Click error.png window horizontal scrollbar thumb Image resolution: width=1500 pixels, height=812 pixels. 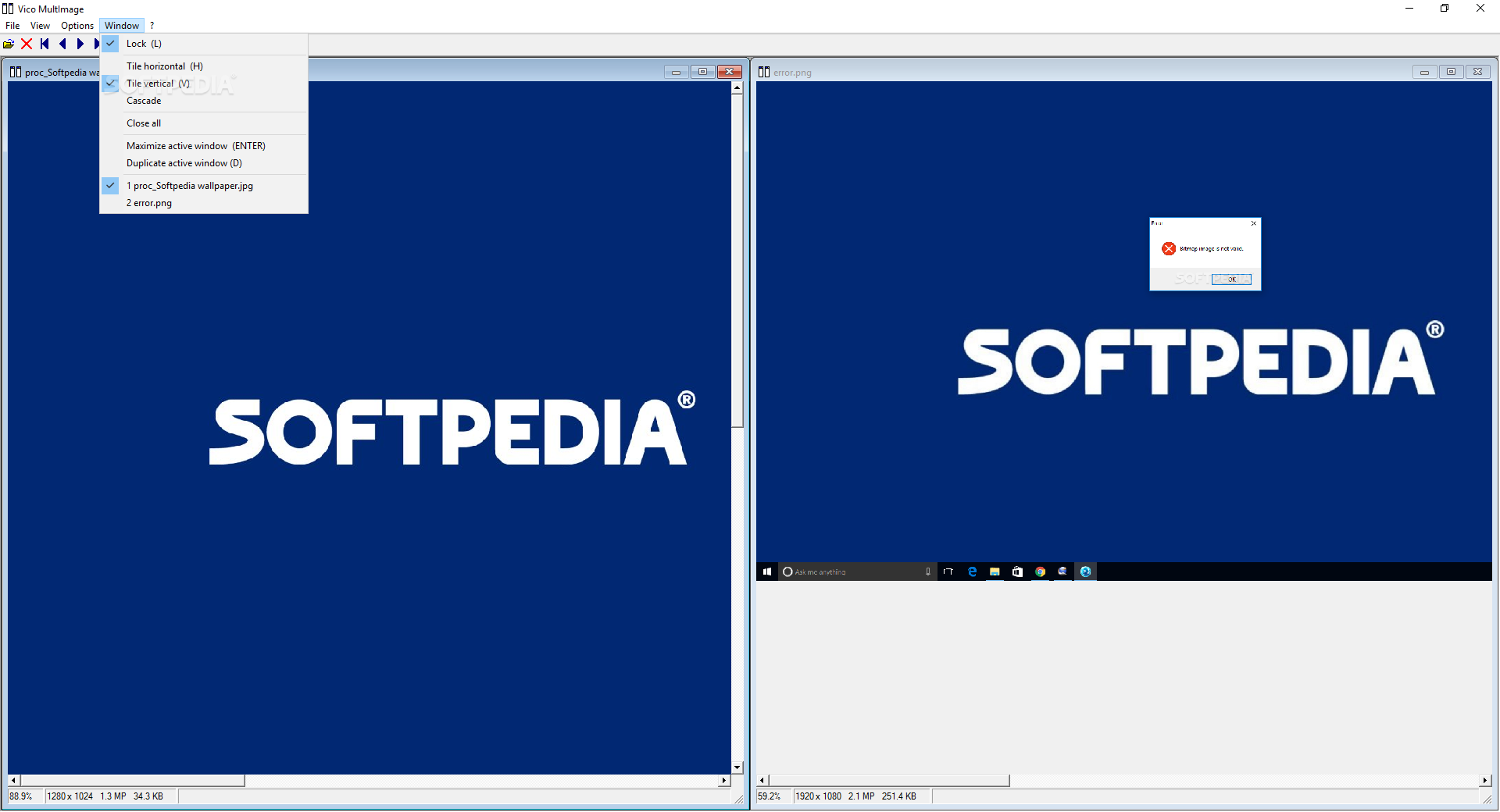889,781
